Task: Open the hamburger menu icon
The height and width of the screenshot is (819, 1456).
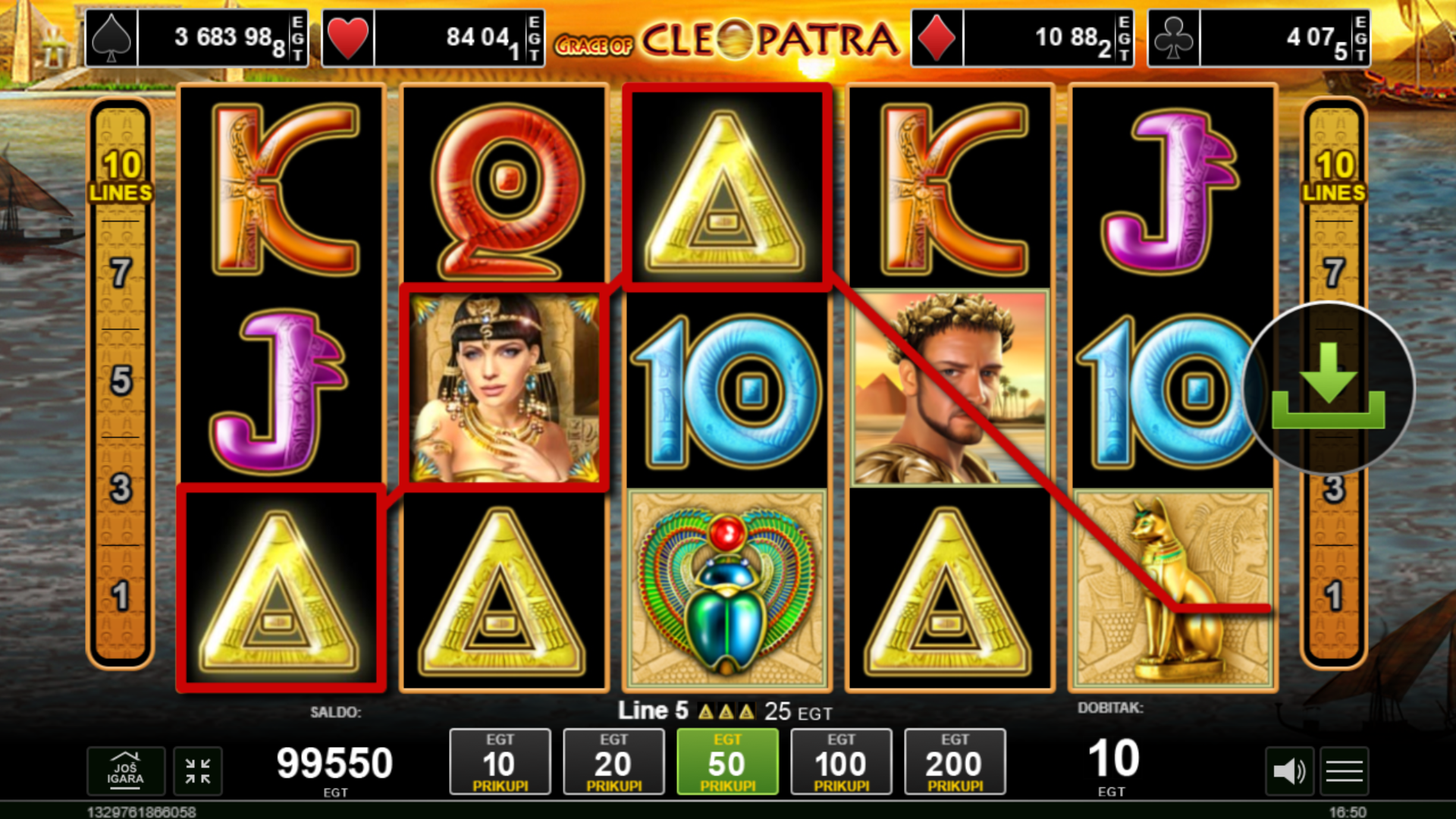Action: coord(1345,771)
